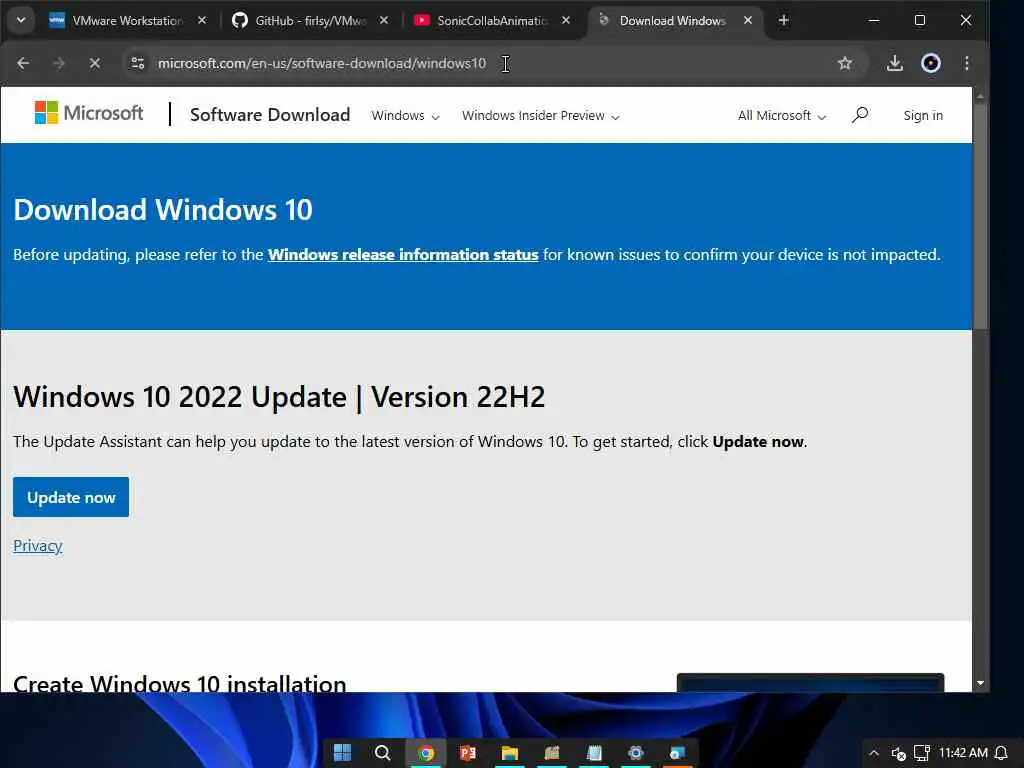Click Sign in on Microsoft page
Viewport: 1024px width, 768px height.
pos(923,116)
